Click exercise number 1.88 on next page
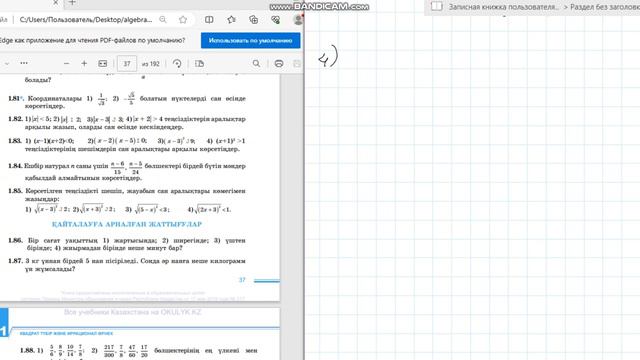 (27, 350)
